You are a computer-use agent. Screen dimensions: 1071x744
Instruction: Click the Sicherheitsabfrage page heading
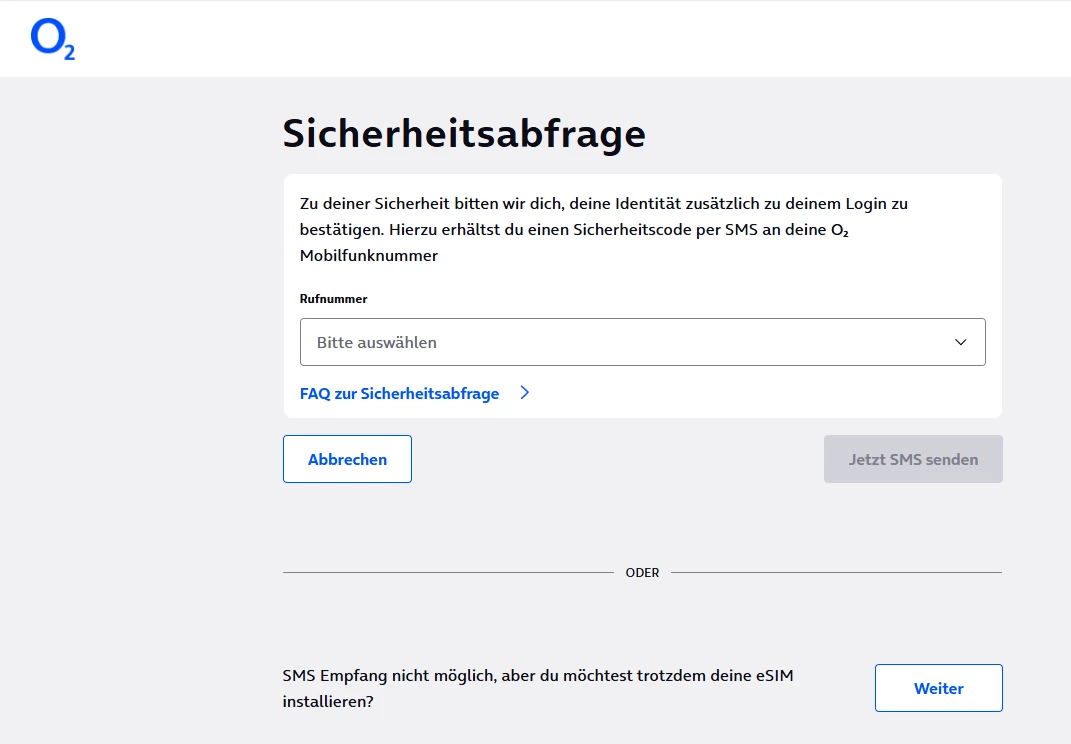[x=464, y=134]
